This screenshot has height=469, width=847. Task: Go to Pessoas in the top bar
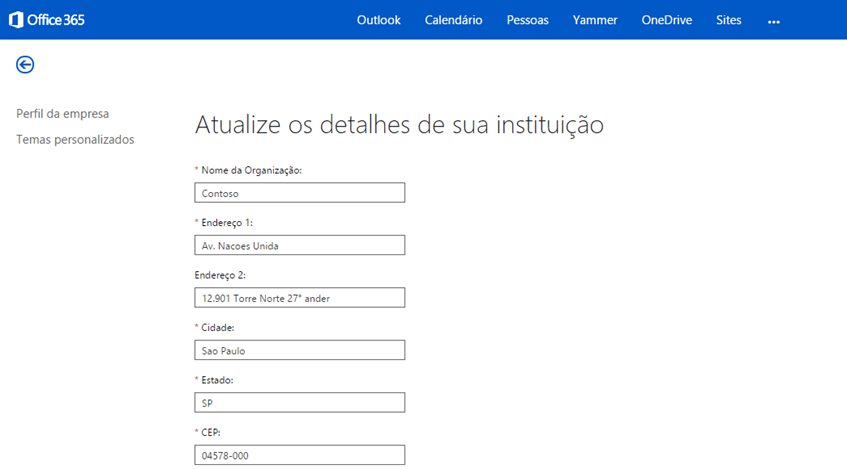click(x=527, y=20)
